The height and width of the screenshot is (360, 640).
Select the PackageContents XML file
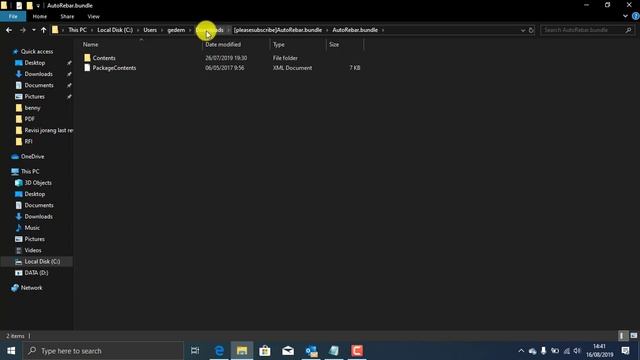point(114,68)
